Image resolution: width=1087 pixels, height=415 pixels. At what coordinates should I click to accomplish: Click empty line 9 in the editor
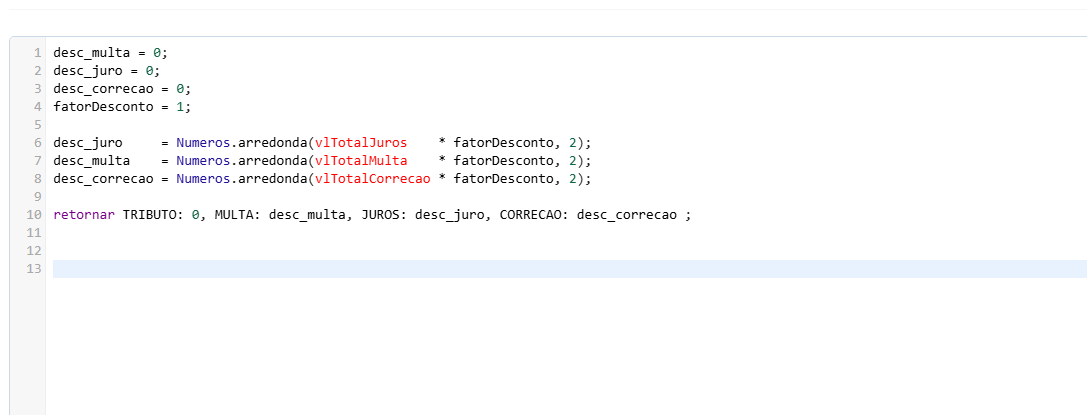coord(400,197)
